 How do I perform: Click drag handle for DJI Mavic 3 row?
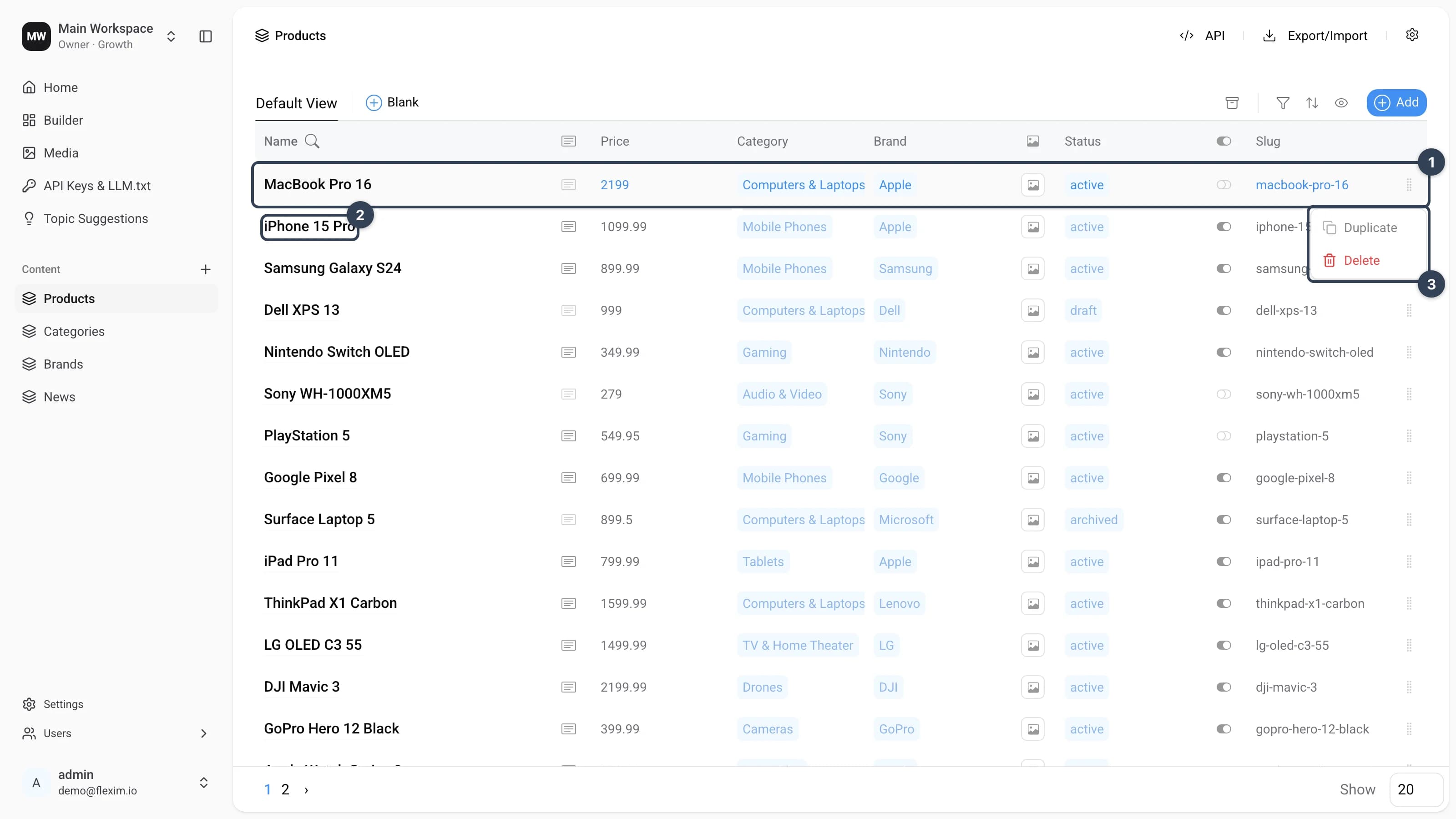(x=1409, y=687)
